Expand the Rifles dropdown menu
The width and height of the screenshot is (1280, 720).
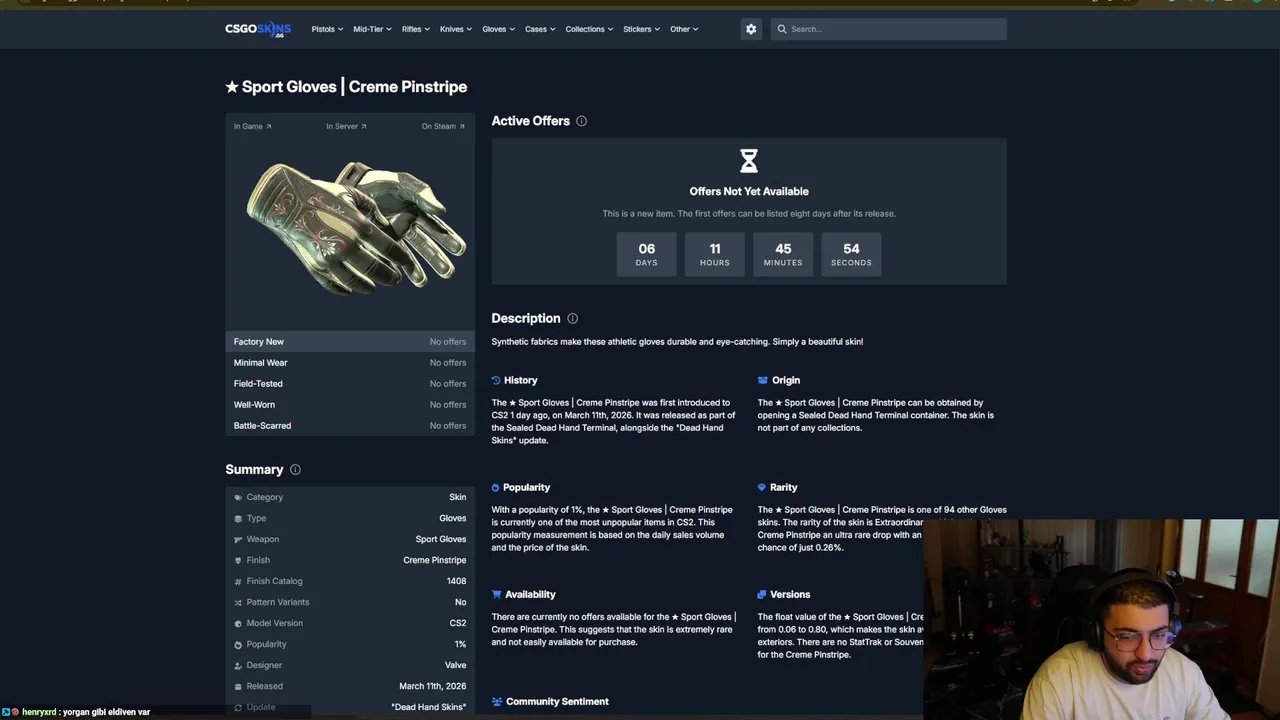pos(416,29)
